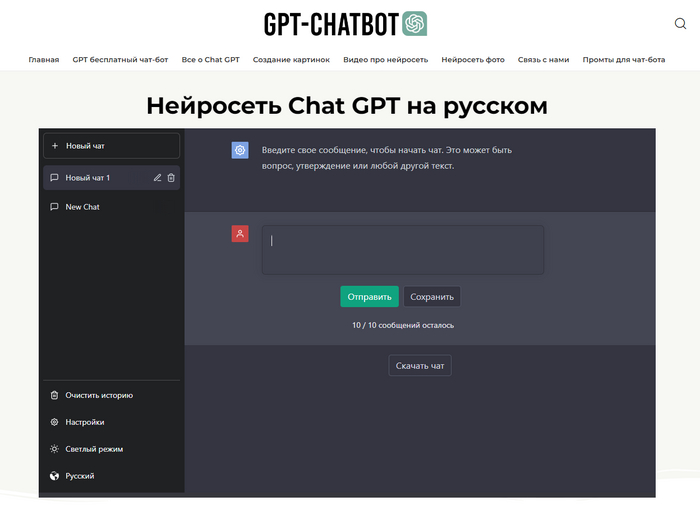The width and height of the screenshot is (700, 515).
Task: Open Видео про нейросеть page
Action: click(x=385, y=59)
